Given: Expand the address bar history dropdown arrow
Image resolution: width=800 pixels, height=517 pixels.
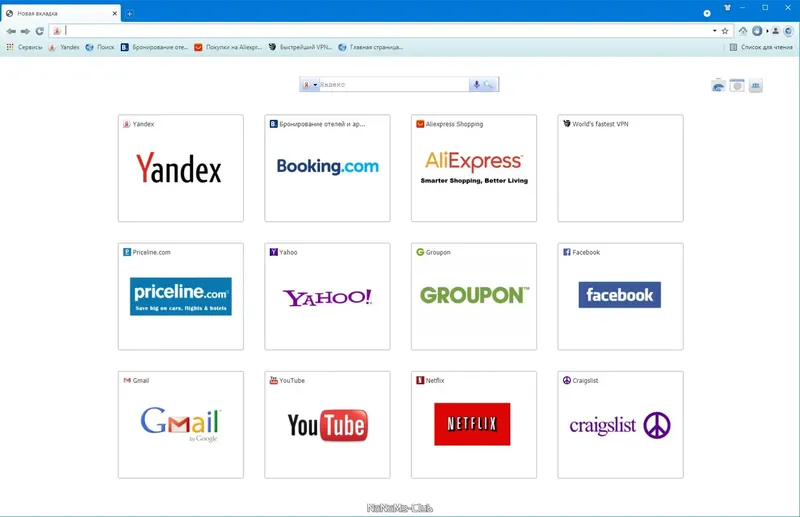Looking at the screenshot, I should 714,31.
